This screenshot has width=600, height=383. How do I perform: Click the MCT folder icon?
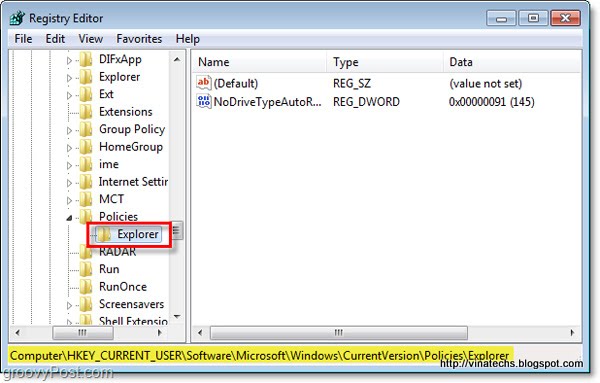click(86, 199)
